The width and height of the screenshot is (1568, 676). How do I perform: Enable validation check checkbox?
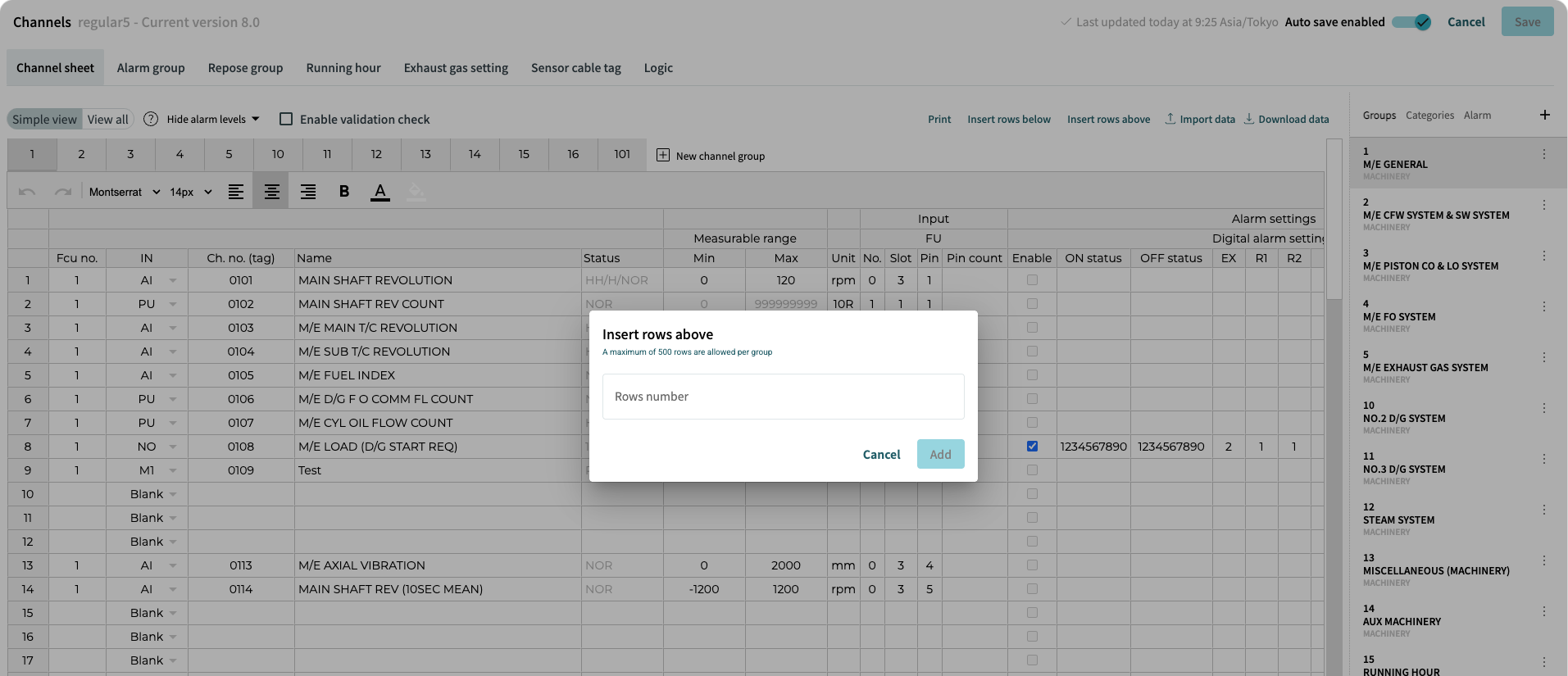286,119
